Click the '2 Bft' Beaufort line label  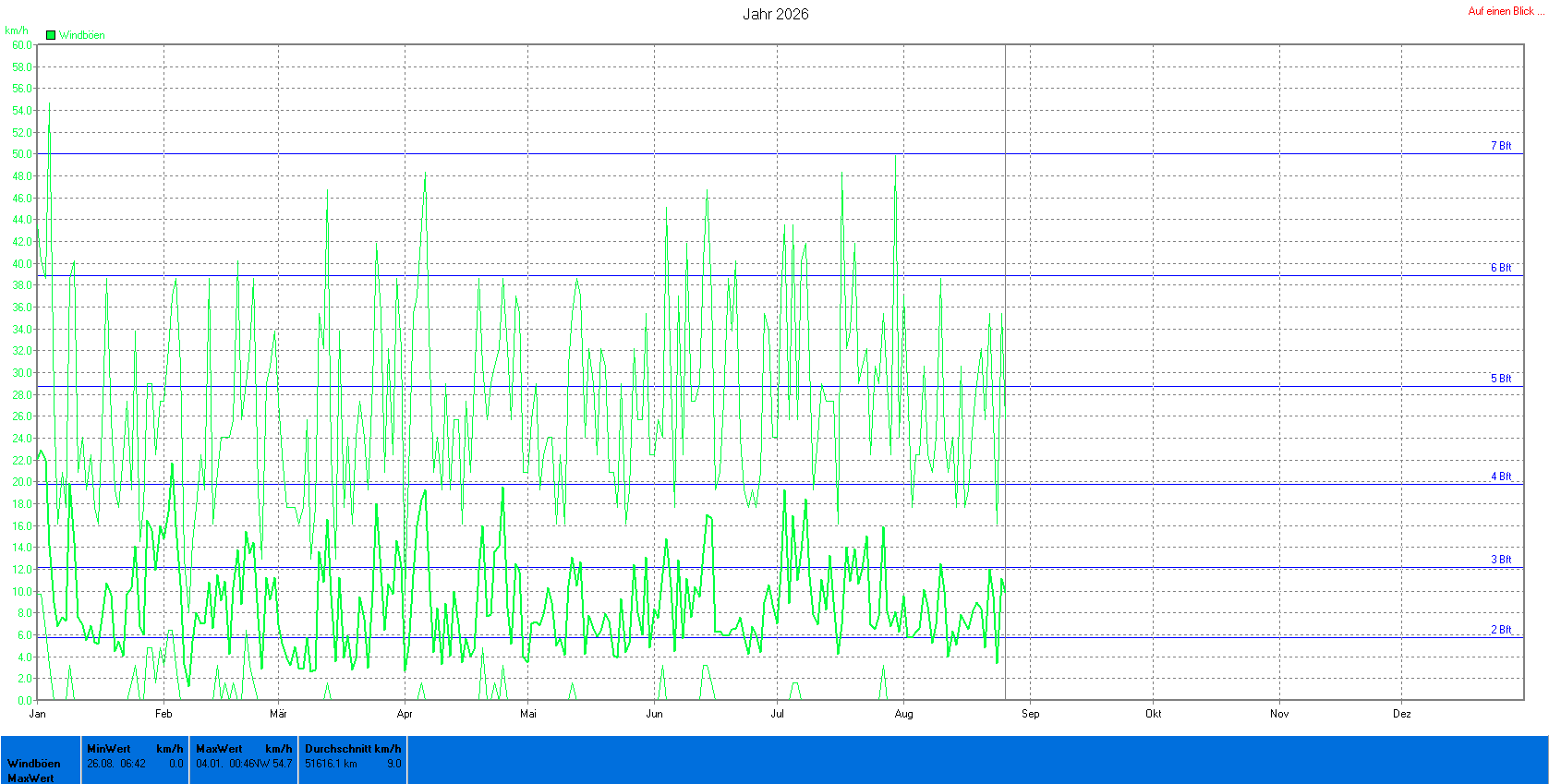[x=1501, y=630]
